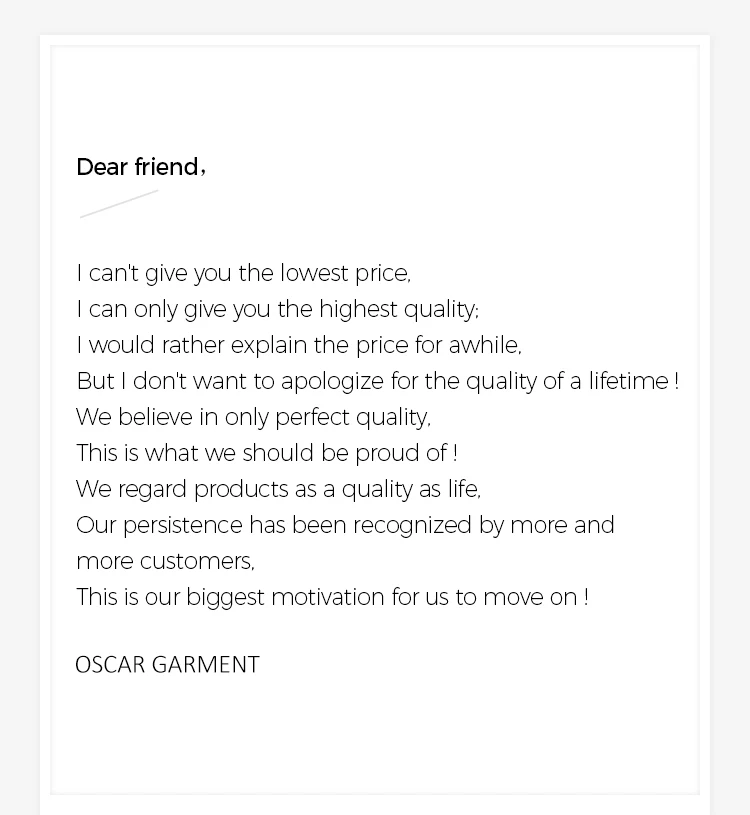Click the diagonal decorative line below the greeting
Image resolution: width=750 pixels, height=815 pixels.
pos(119,203)
